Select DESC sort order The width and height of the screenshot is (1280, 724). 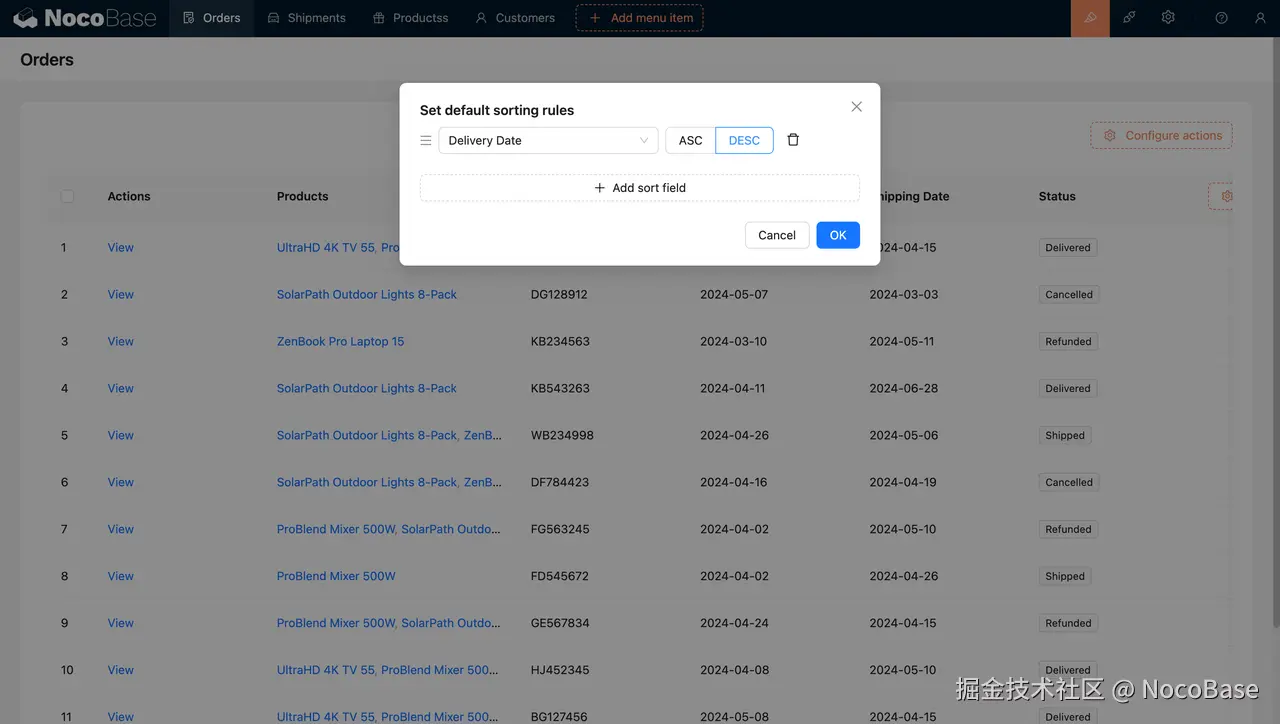coord(744,140)
